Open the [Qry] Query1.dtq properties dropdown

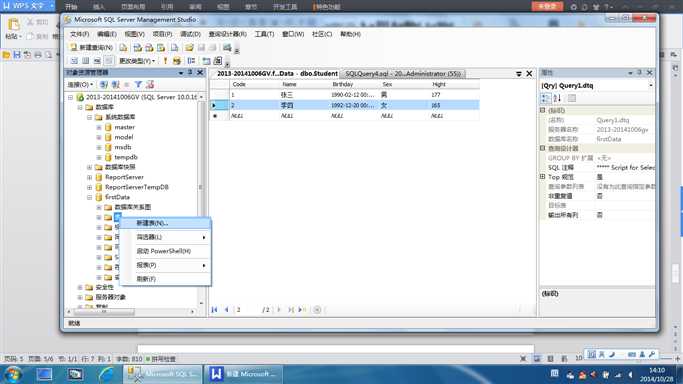[651, 86]
